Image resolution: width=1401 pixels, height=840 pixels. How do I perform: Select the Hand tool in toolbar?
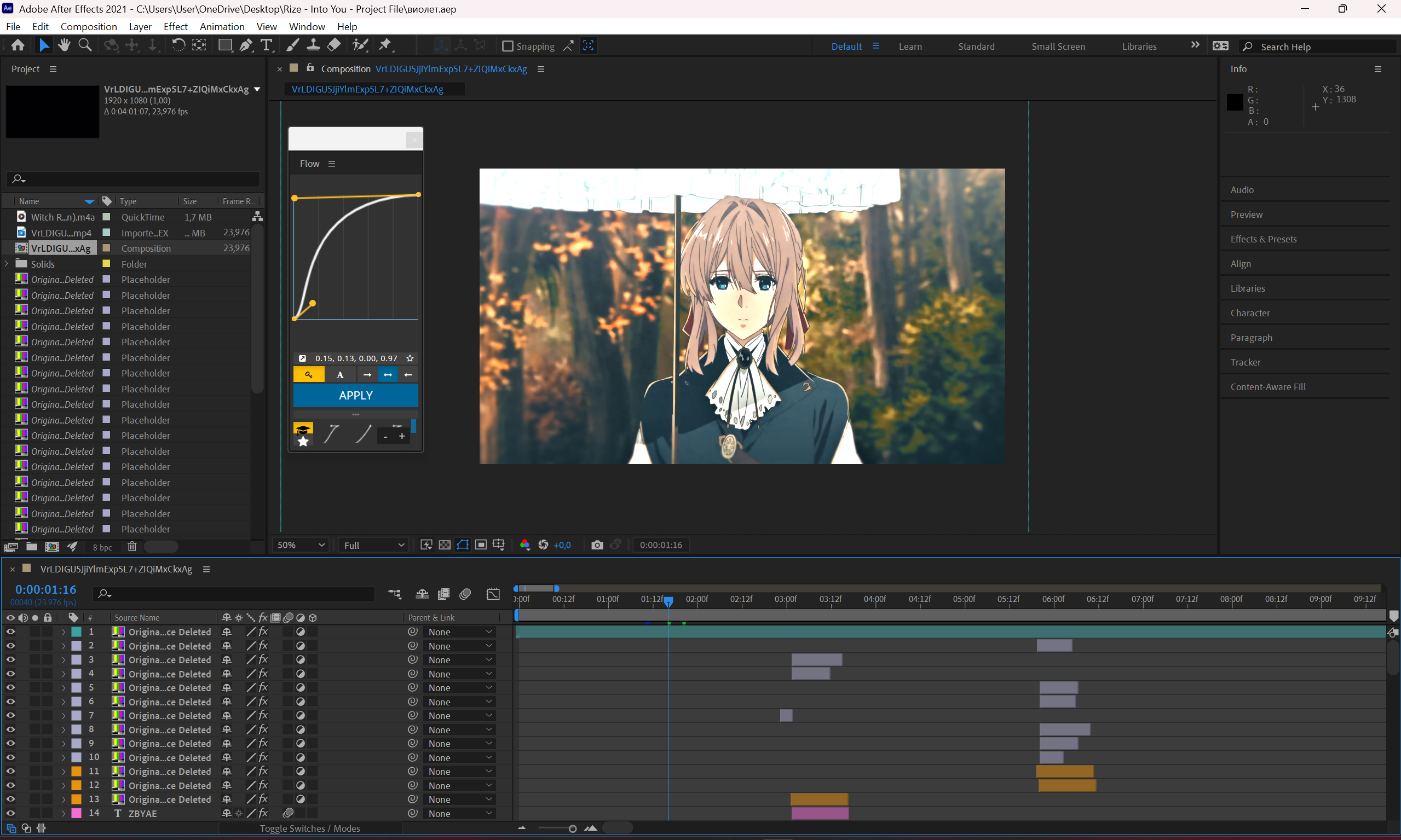click(64, 45)
